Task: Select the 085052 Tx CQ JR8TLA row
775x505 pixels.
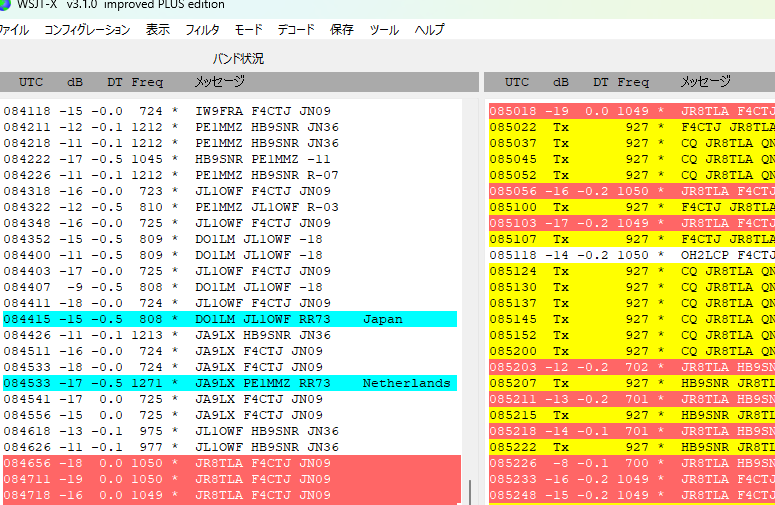Action: 632,175
